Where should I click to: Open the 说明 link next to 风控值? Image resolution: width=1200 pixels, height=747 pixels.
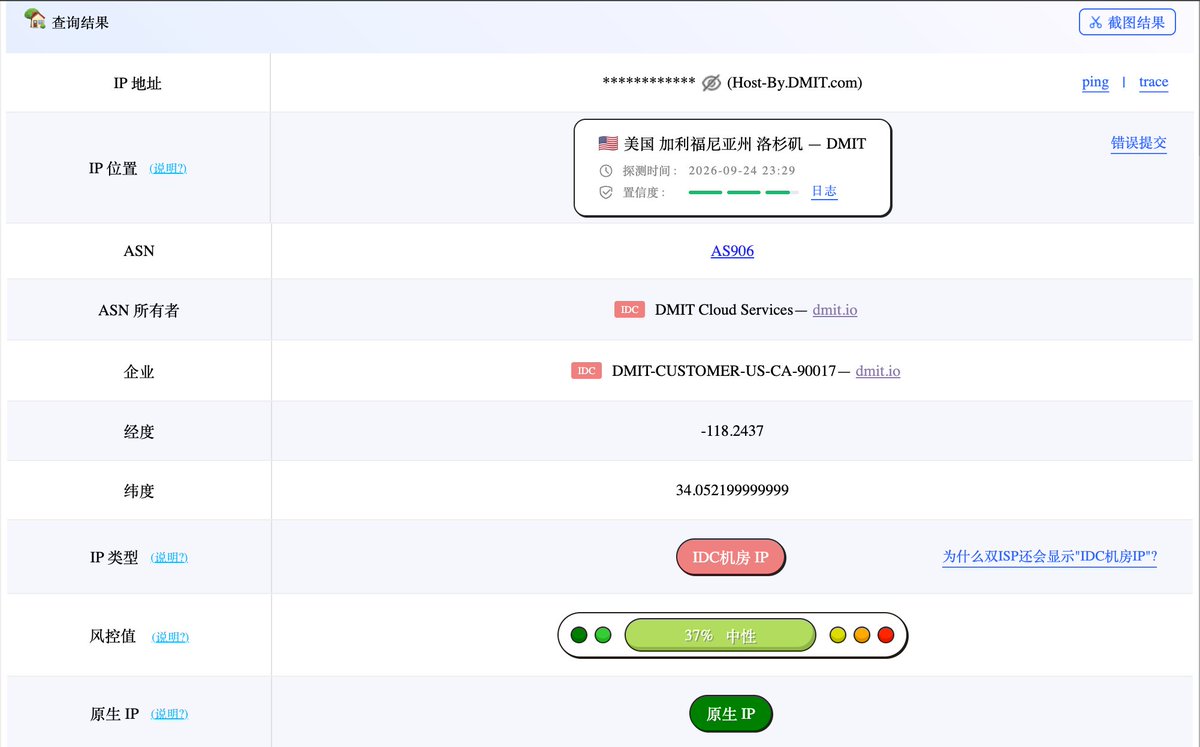coord(170,636)
